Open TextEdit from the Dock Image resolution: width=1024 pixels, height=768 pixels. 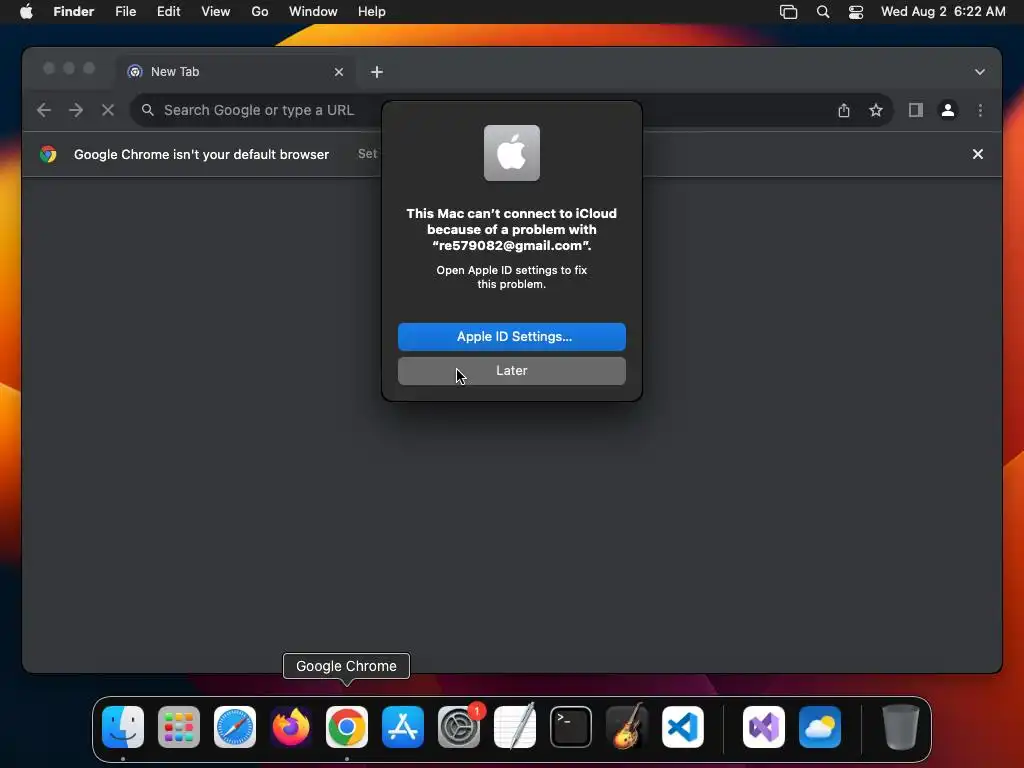pos(515,727)
